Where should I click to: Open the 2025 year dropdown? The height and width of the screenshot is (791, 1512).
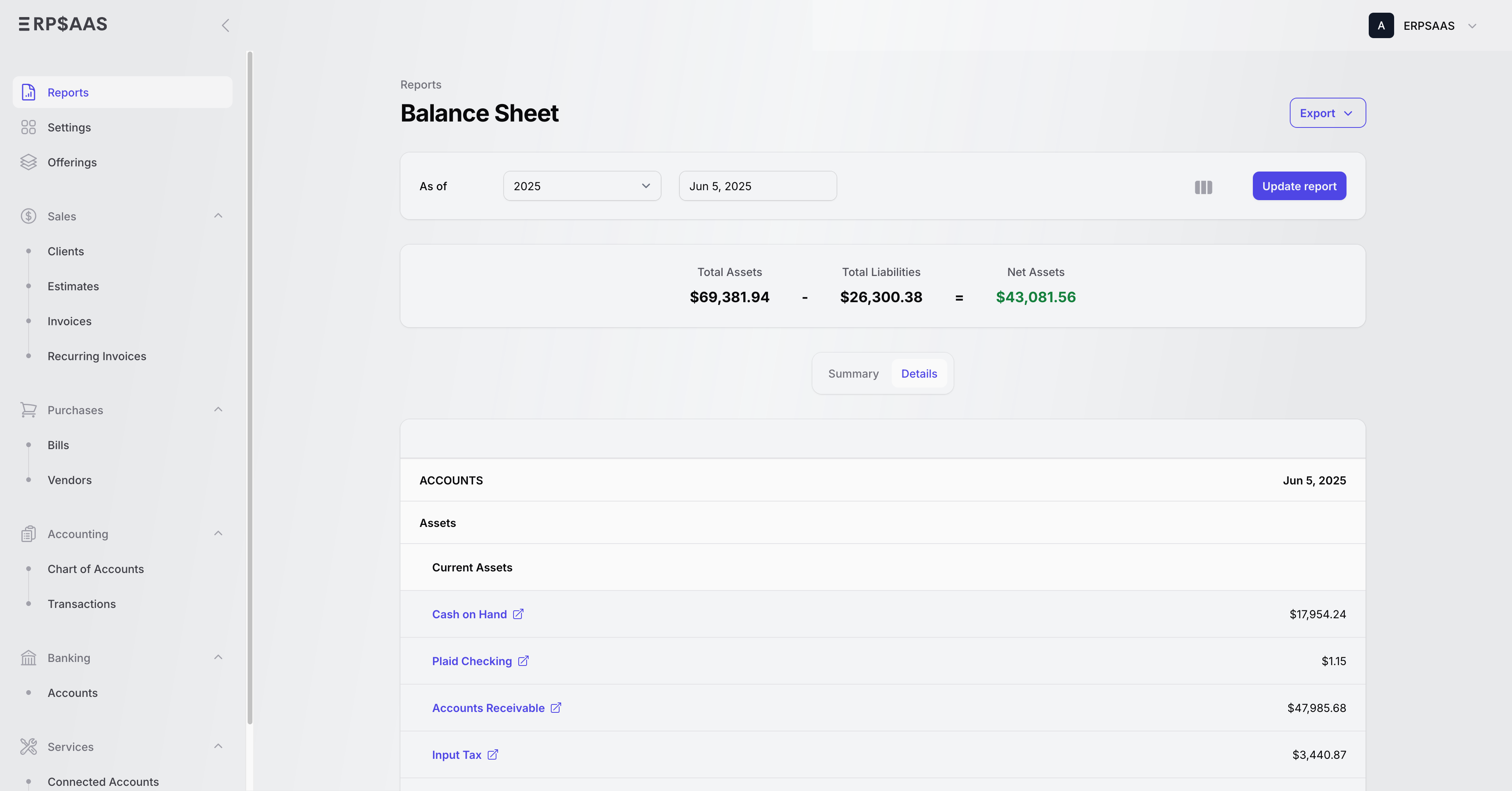tap(582, 186)
